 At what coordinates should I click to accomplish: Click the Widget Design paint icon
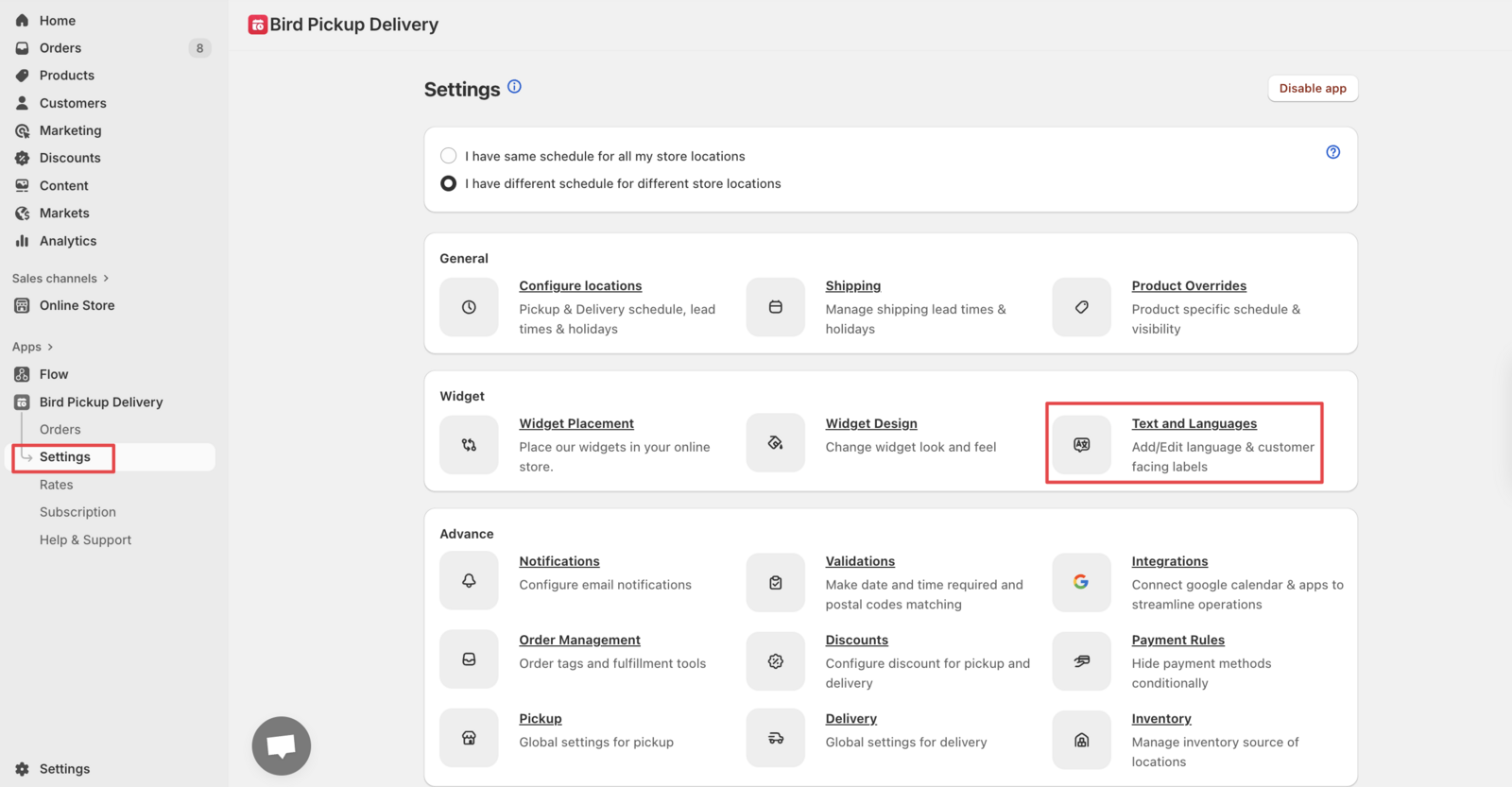(x=775, y=443)
